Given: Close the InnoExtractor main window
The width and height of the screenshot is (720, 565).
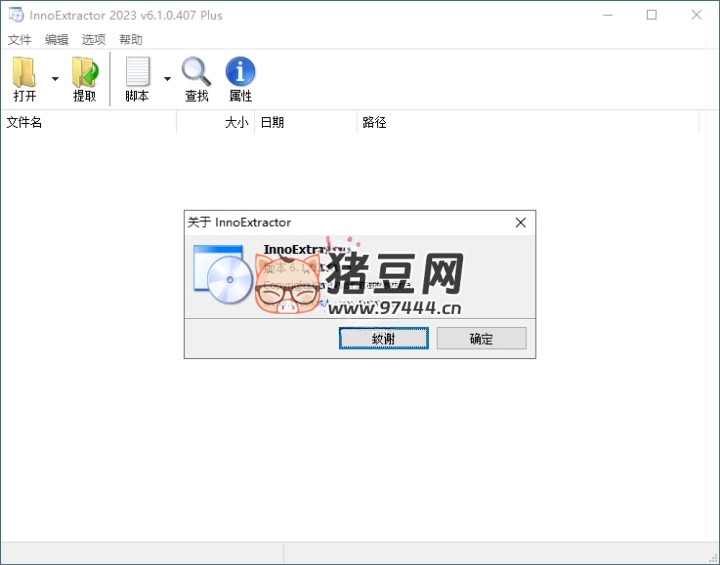Looking at the screenshot, I should 696,15.
